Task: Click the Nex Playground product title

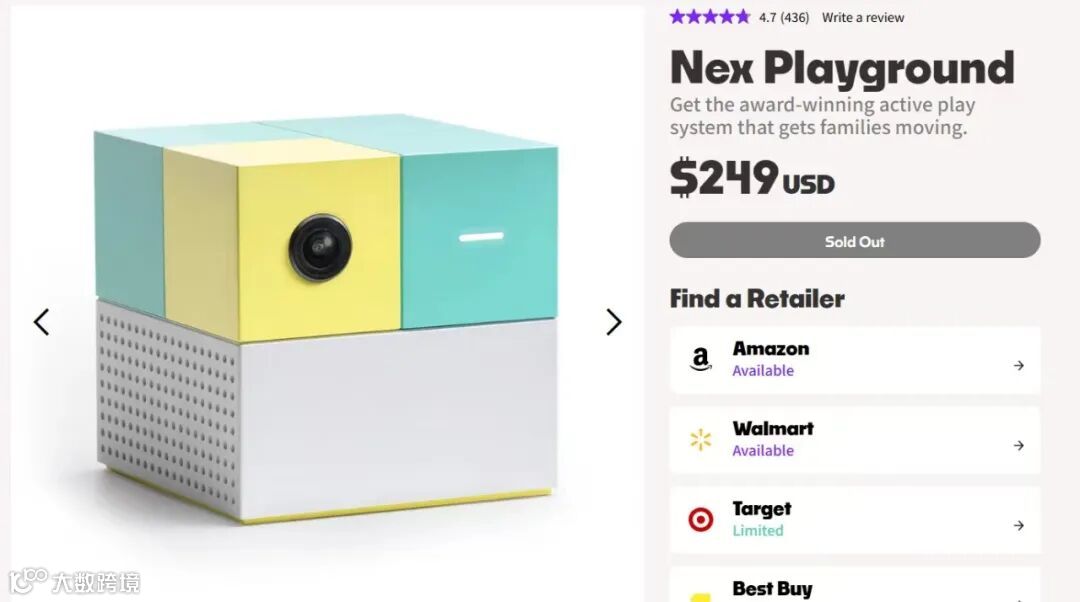Action: tap(842, 68)
